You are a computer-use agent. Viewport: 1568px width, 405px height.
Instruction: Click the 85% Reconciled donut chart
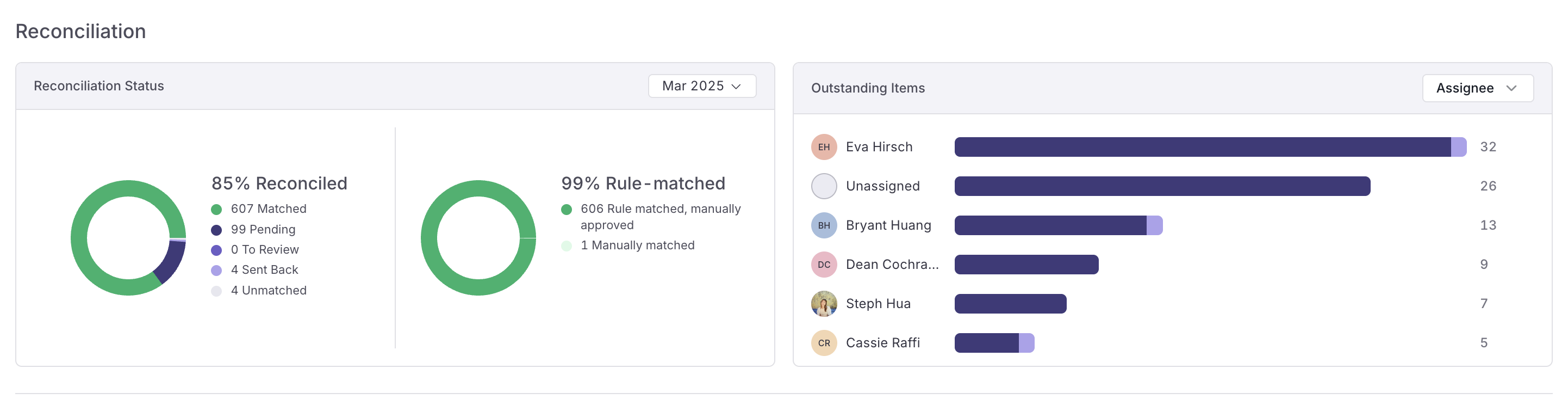[x=128, y=237]
